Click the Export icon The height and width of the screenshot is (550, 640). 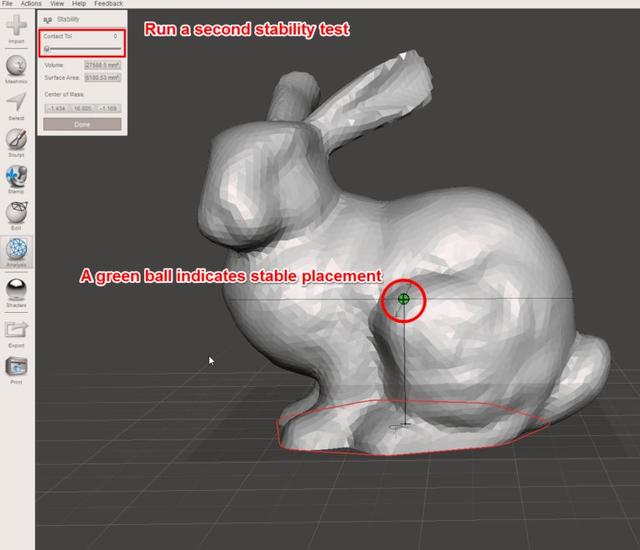pyautogui.click(x=16, y=328)
